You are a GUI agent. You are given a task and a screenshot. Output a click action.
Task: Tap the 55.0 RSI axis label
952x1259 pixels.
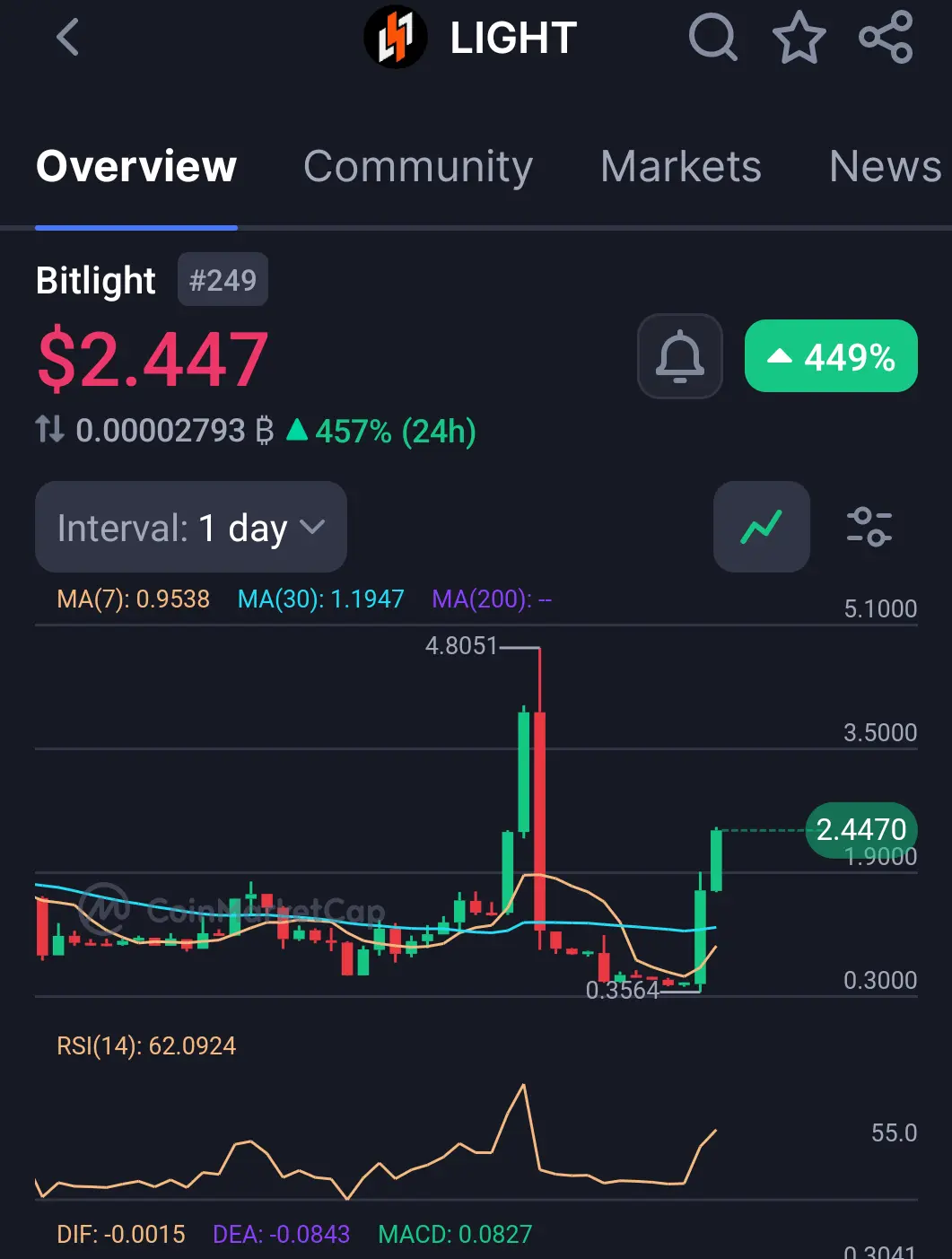click(x=894, y=1132)
